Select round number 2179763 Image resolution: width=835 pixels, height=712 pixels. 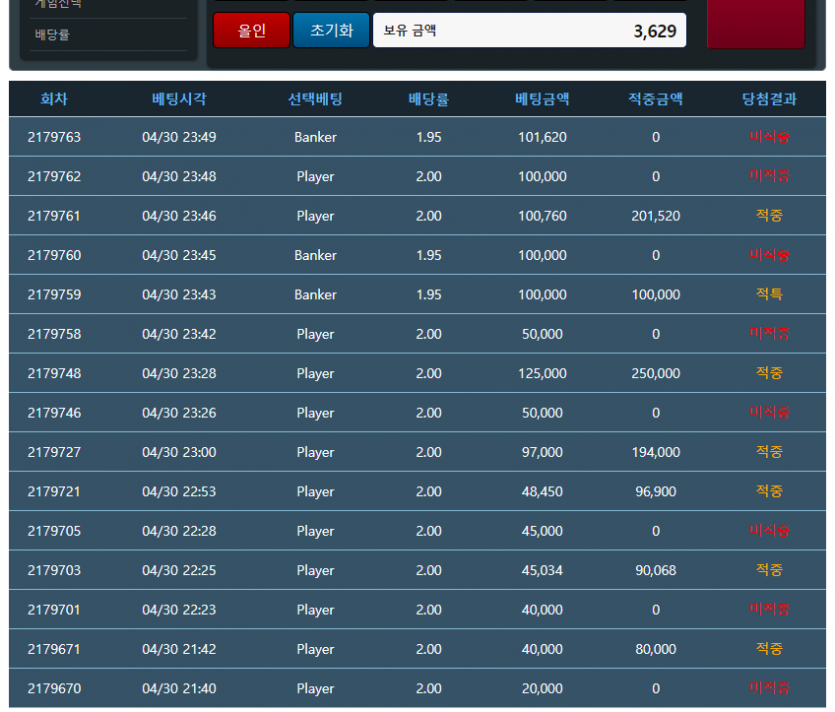pos(54,137)
